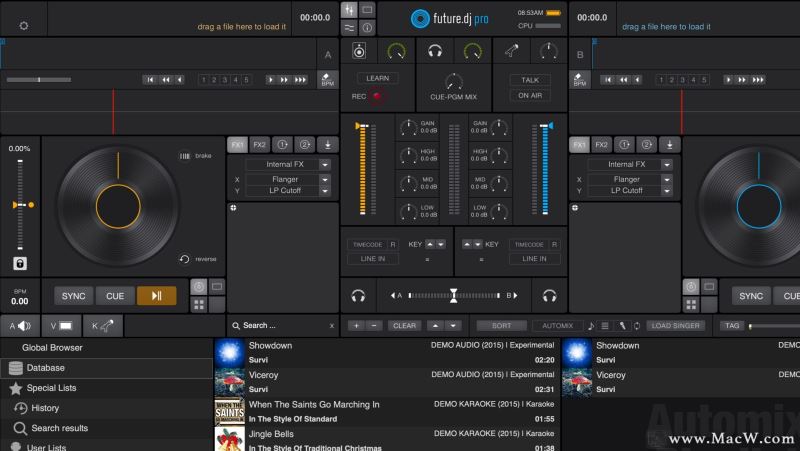The image size is (800, 451).
Task: Open deck A Flanger effect dropdown
Action: pos(324,179)
